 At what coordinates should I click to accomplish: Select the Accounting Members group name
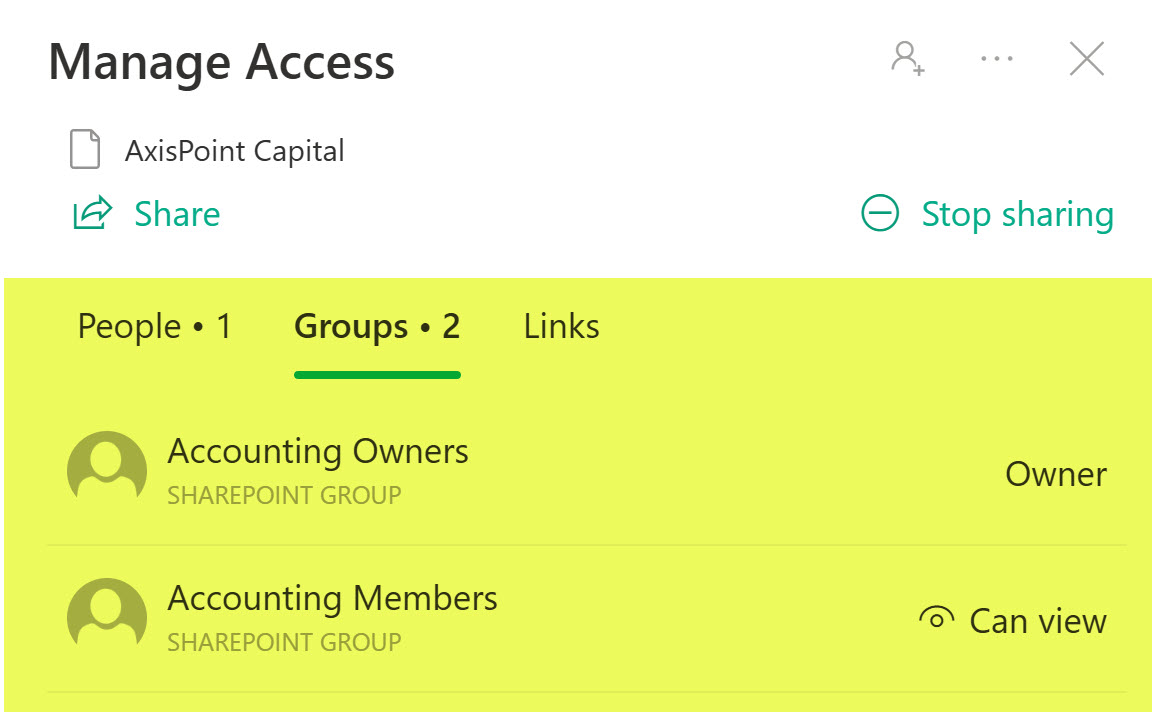coord(332,599)
